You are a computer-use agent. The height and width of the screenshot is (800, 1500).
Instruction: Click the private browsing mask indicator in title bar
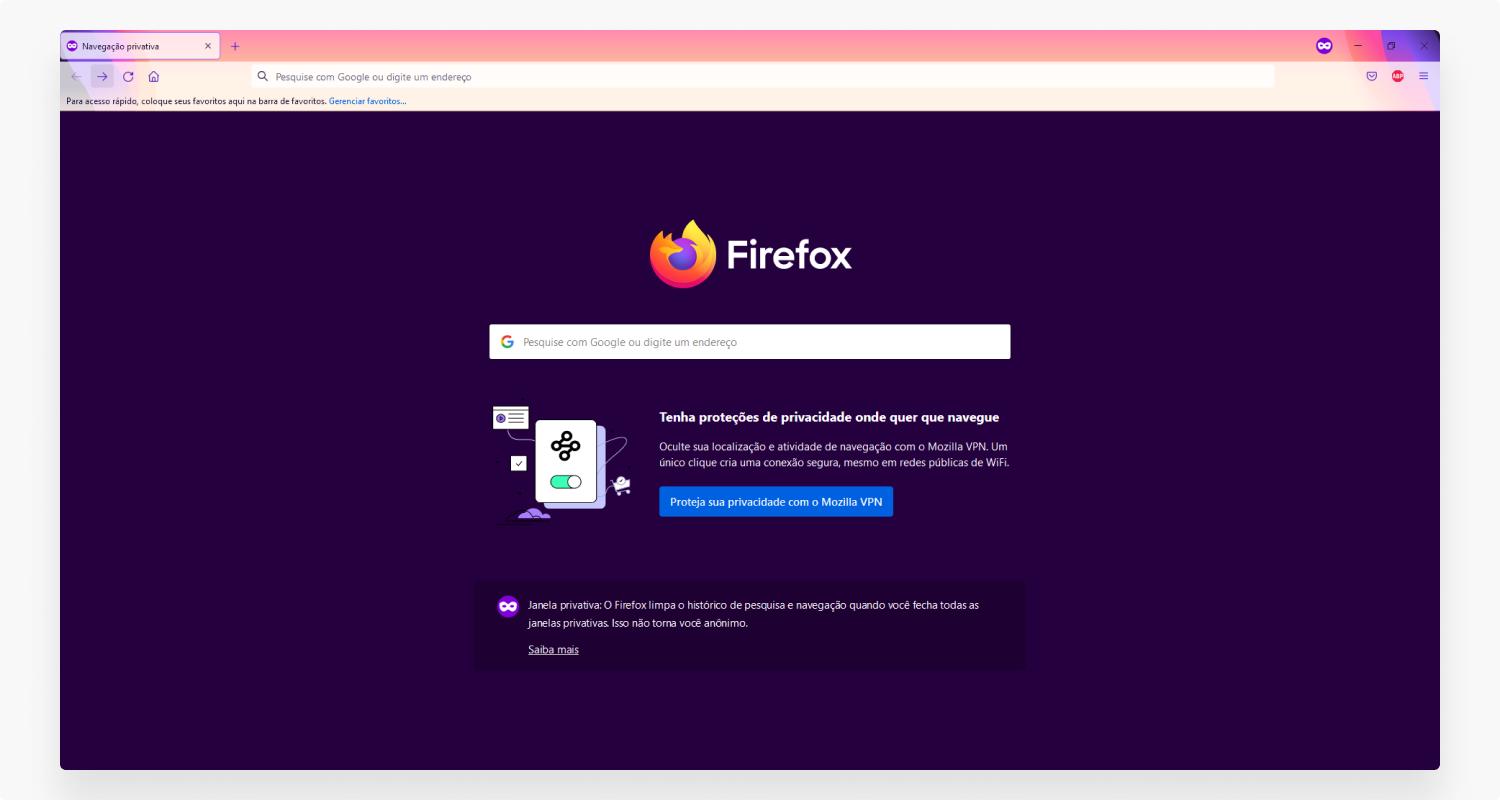1324,46
